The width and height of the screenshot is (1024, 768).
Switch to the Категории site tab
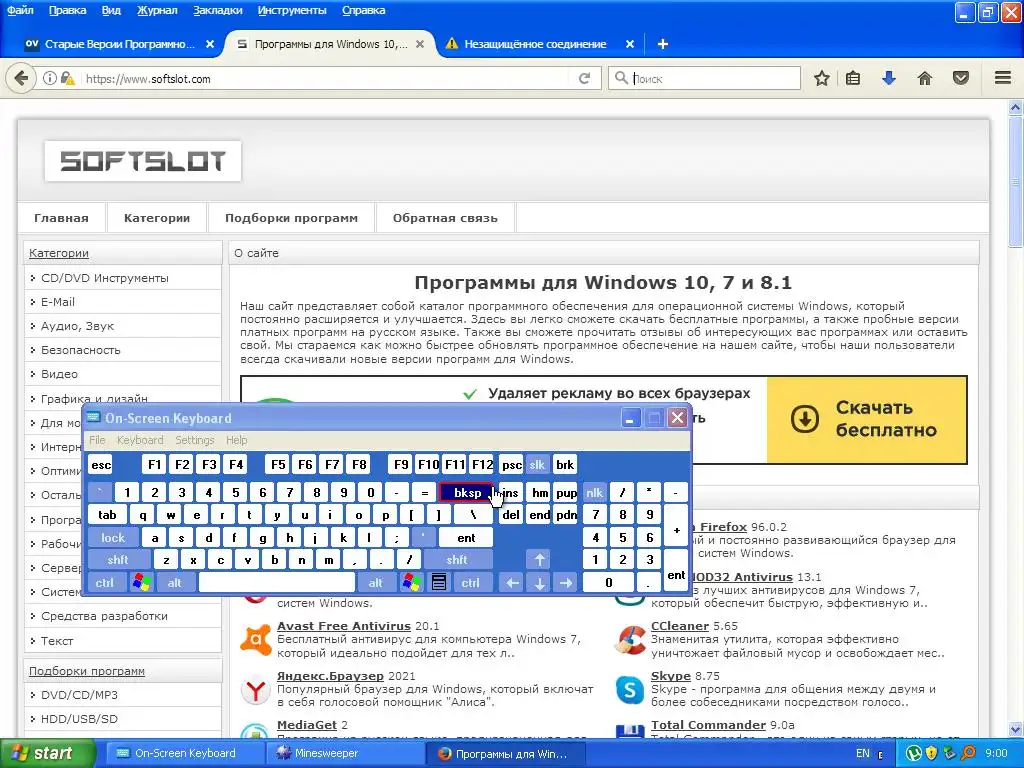pyautogui.click(x=157, y=218)
